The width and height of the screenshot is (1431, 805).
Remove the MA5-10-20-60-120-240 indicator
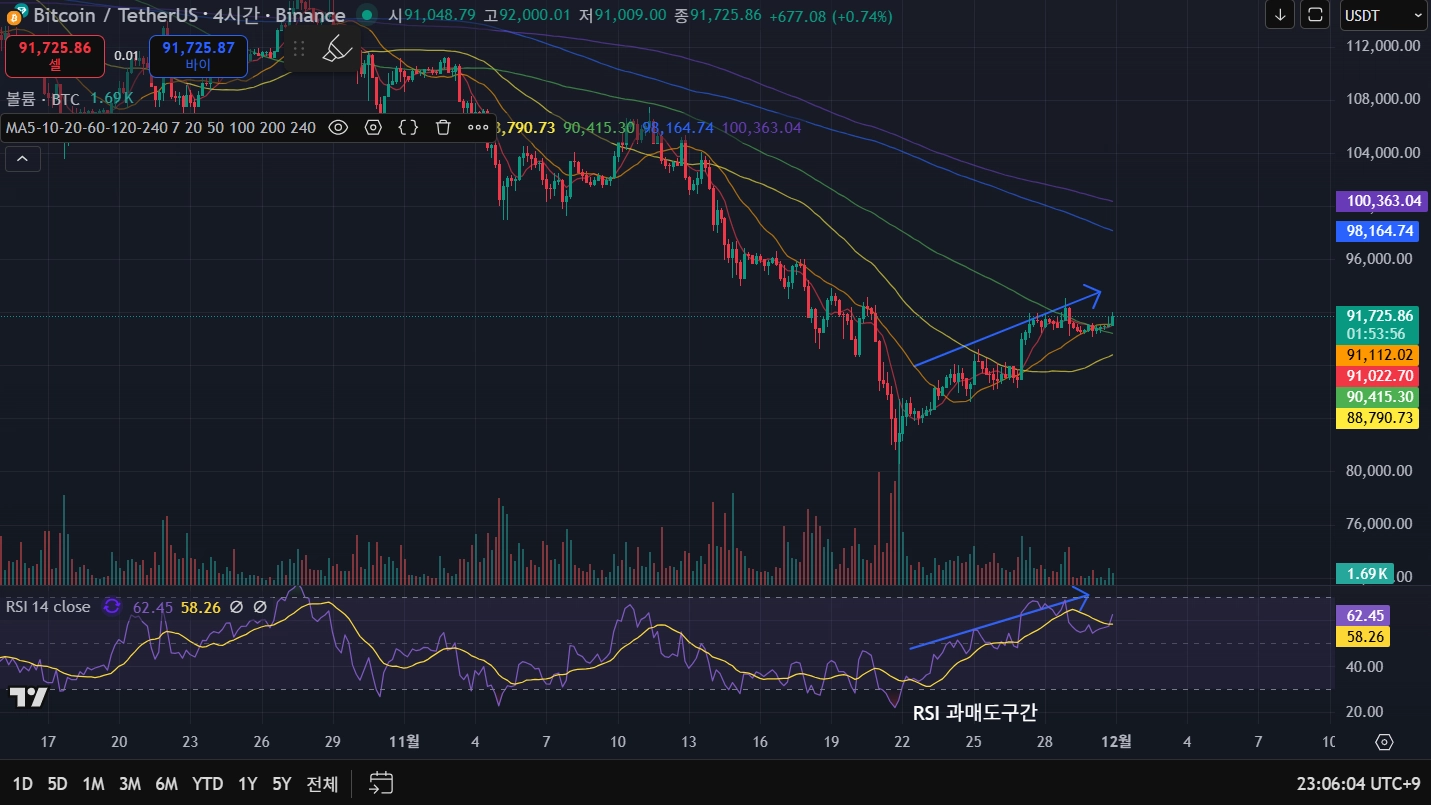(x=443, y=127)
